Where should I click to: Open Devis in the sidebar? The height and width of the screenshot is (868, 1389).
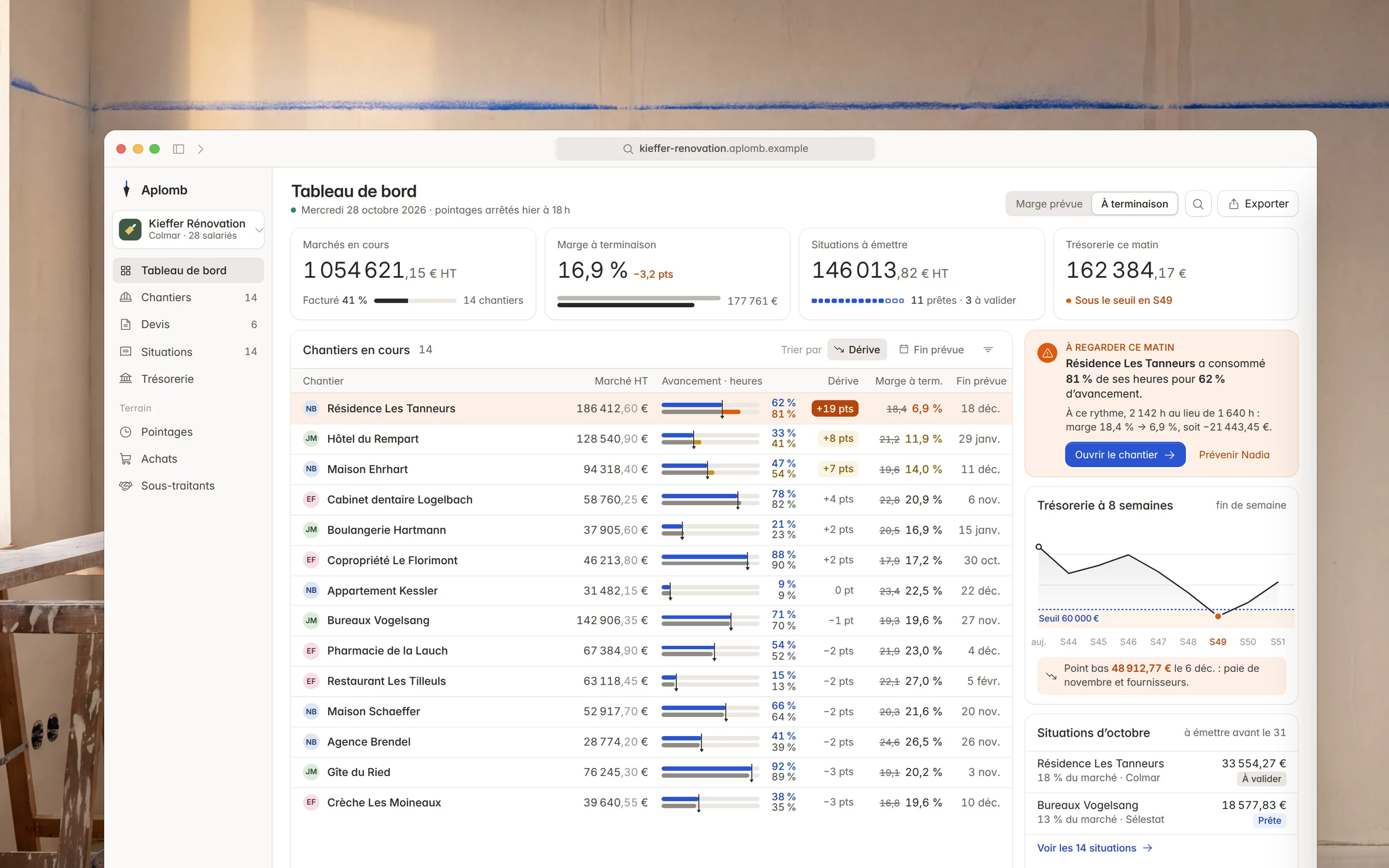click(188, 325)
